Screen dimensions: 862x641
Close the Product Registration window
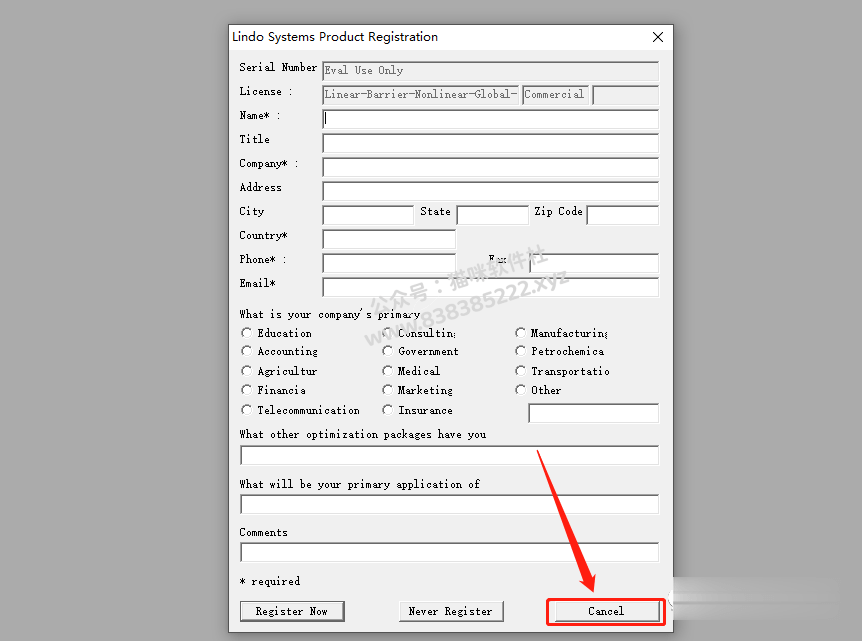[x=657, y=37]
